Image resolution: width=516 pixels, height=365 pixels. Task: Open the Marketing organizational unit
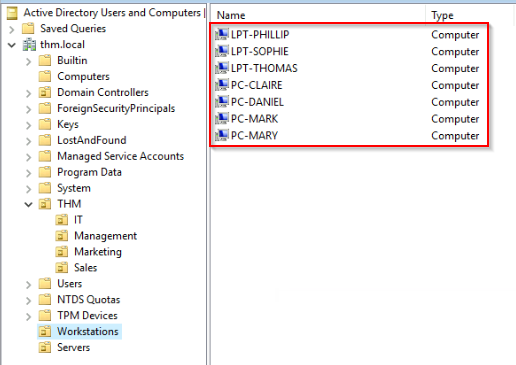point(98,252)
